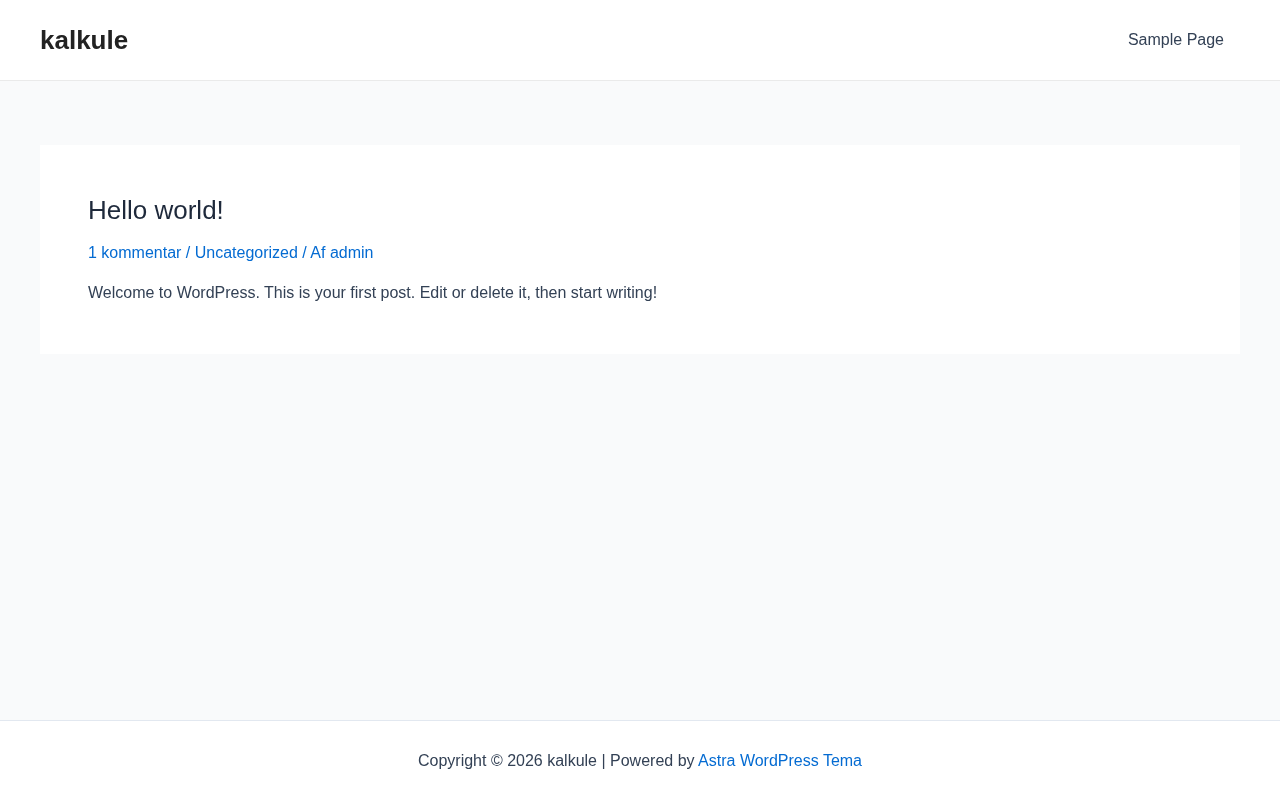The image size is (1280, 800).
Task: Open the Sample Page menu item
Action: (1175, 40)
